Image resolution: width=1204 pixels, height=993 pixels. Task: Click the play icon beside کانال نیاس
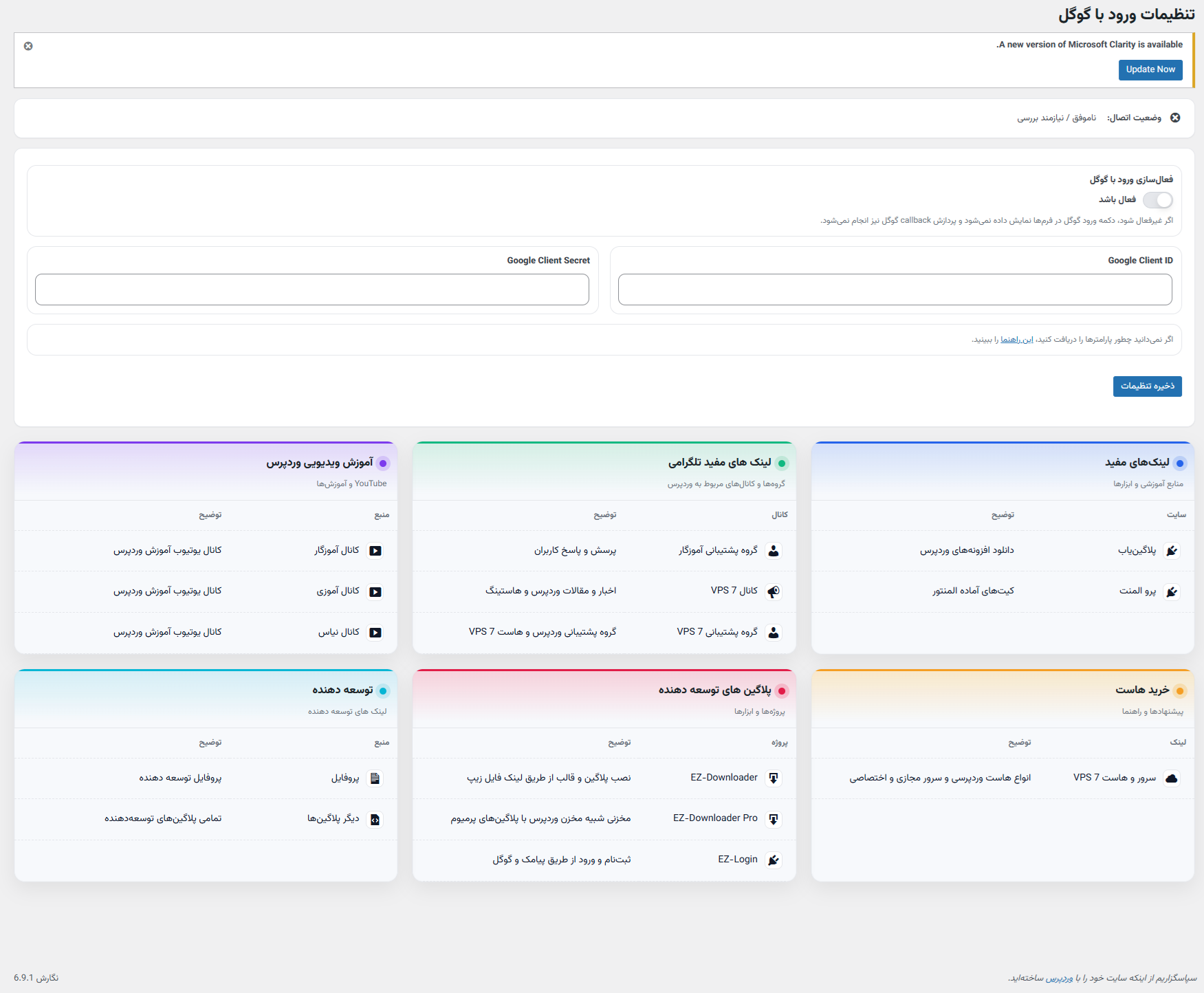[375, 633]
